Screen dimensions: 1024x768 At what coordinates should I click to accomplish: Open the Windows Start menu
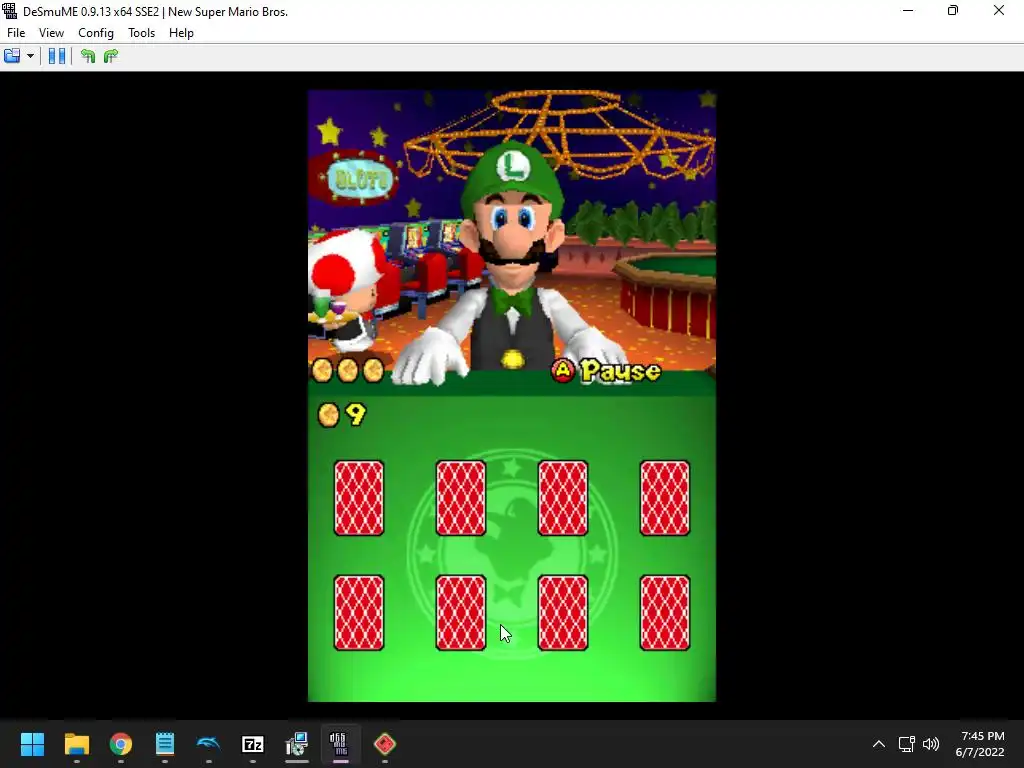point(32,744)
